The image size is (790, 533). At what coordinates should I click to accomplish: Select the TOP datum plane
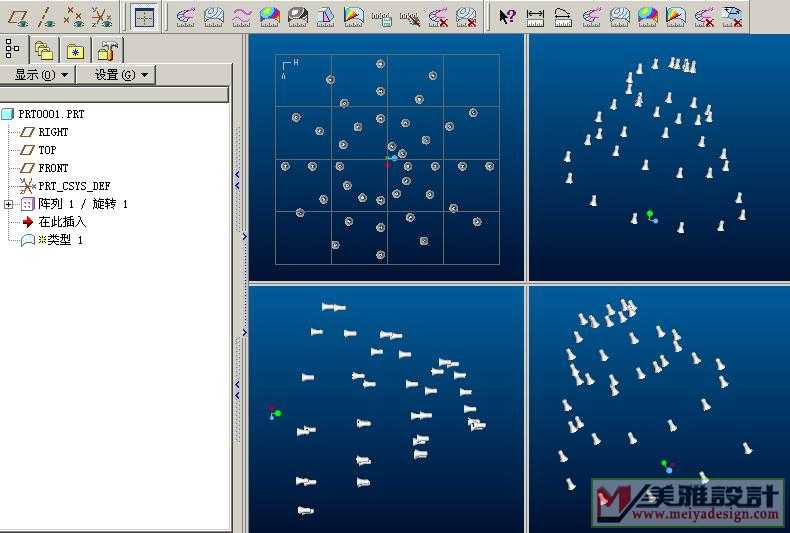(47, 150)
